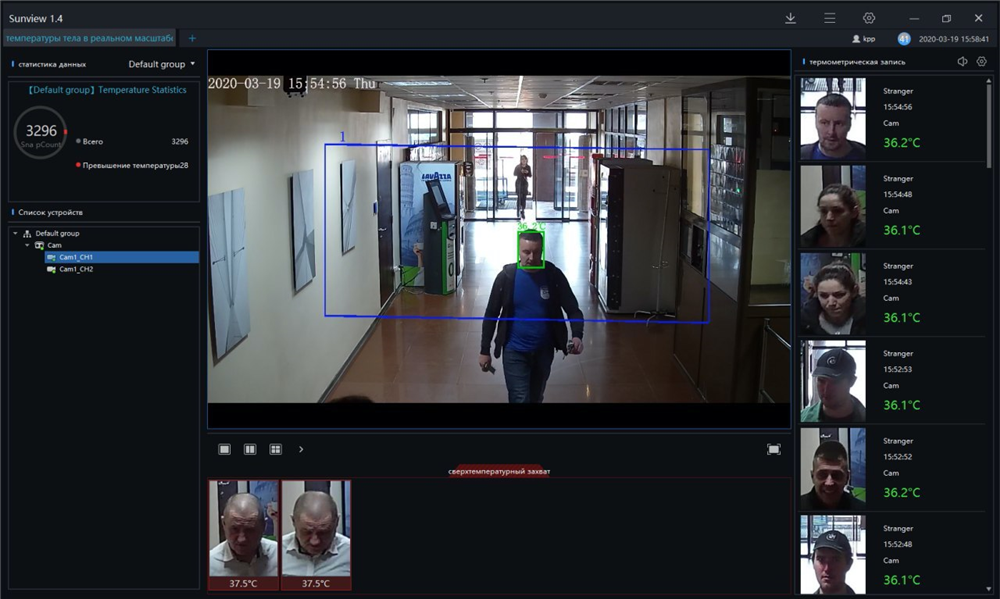Select Cam1_CH1 channel
Viewport: 1000px width, 599px height.
(x=121, y=257)
